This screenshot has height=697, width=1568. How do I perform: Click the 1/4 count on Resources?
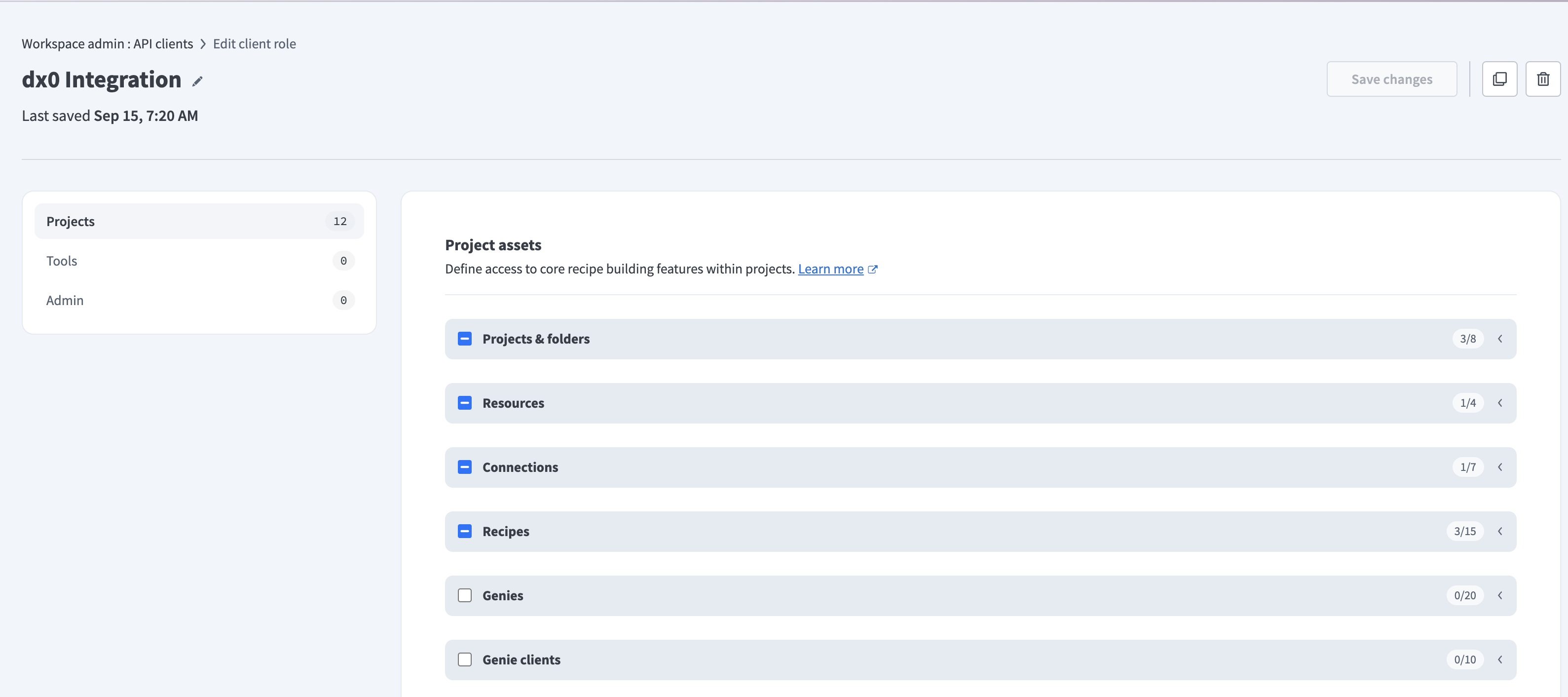(1467, 403)
